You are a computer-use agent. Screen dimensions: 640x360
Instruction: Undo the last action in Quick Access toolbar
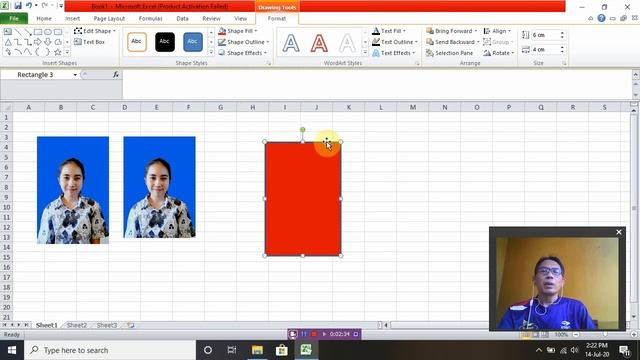29,6
